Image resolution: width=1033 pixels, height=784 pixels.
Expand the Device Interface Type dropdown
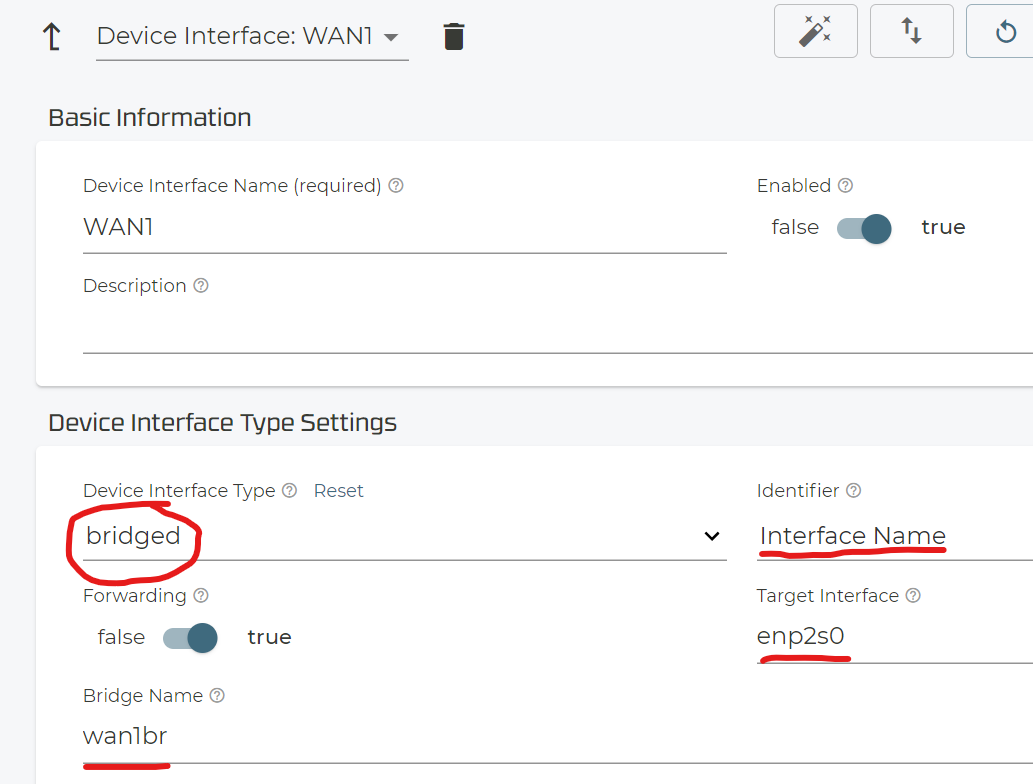[x=404, y=537]
